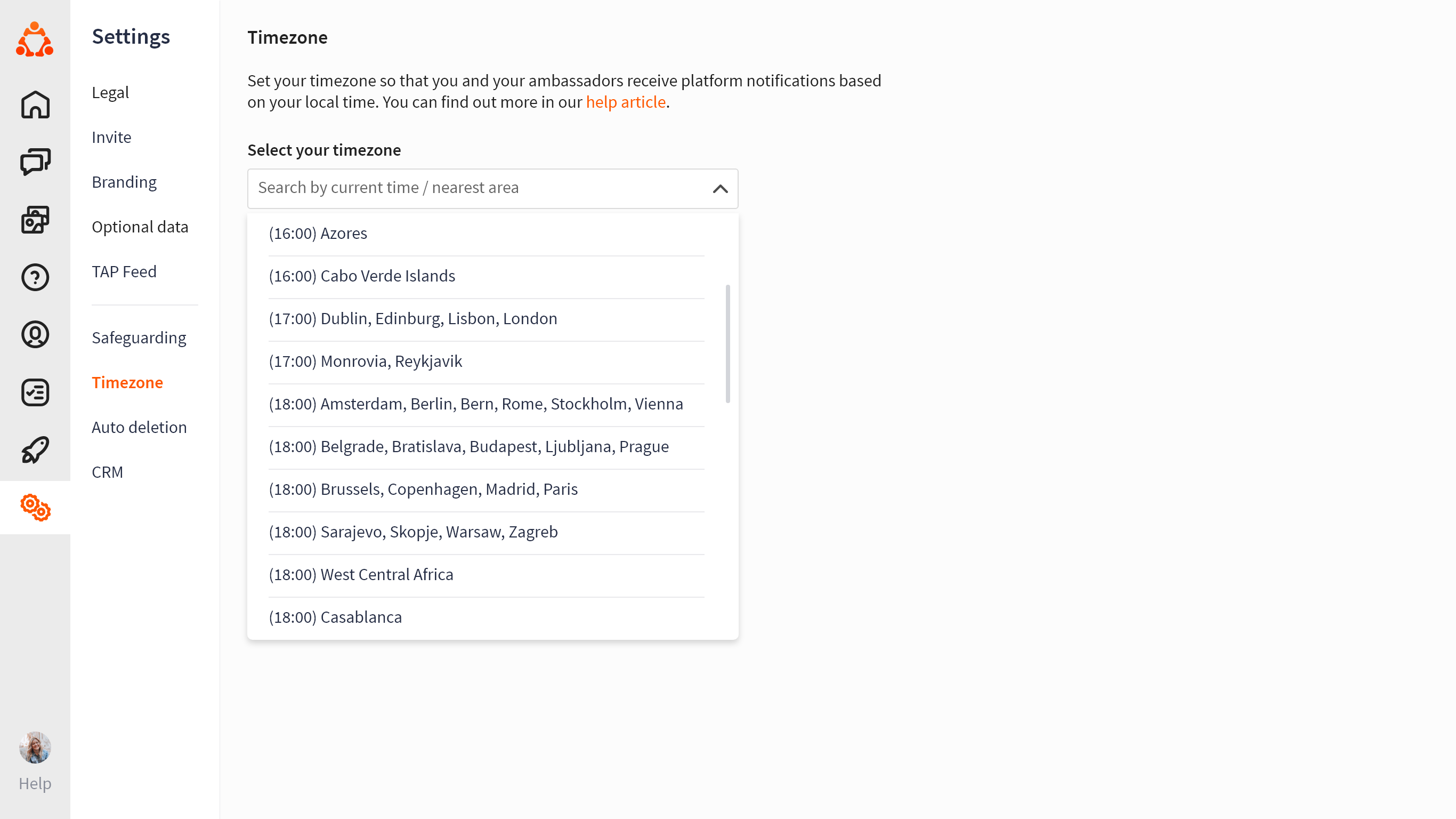Choose the (18:00) Brussels, Copenhagen, Madrid, Paris timezone
The width and height of the screenshot is (1456, 819).
click(423, 489)
